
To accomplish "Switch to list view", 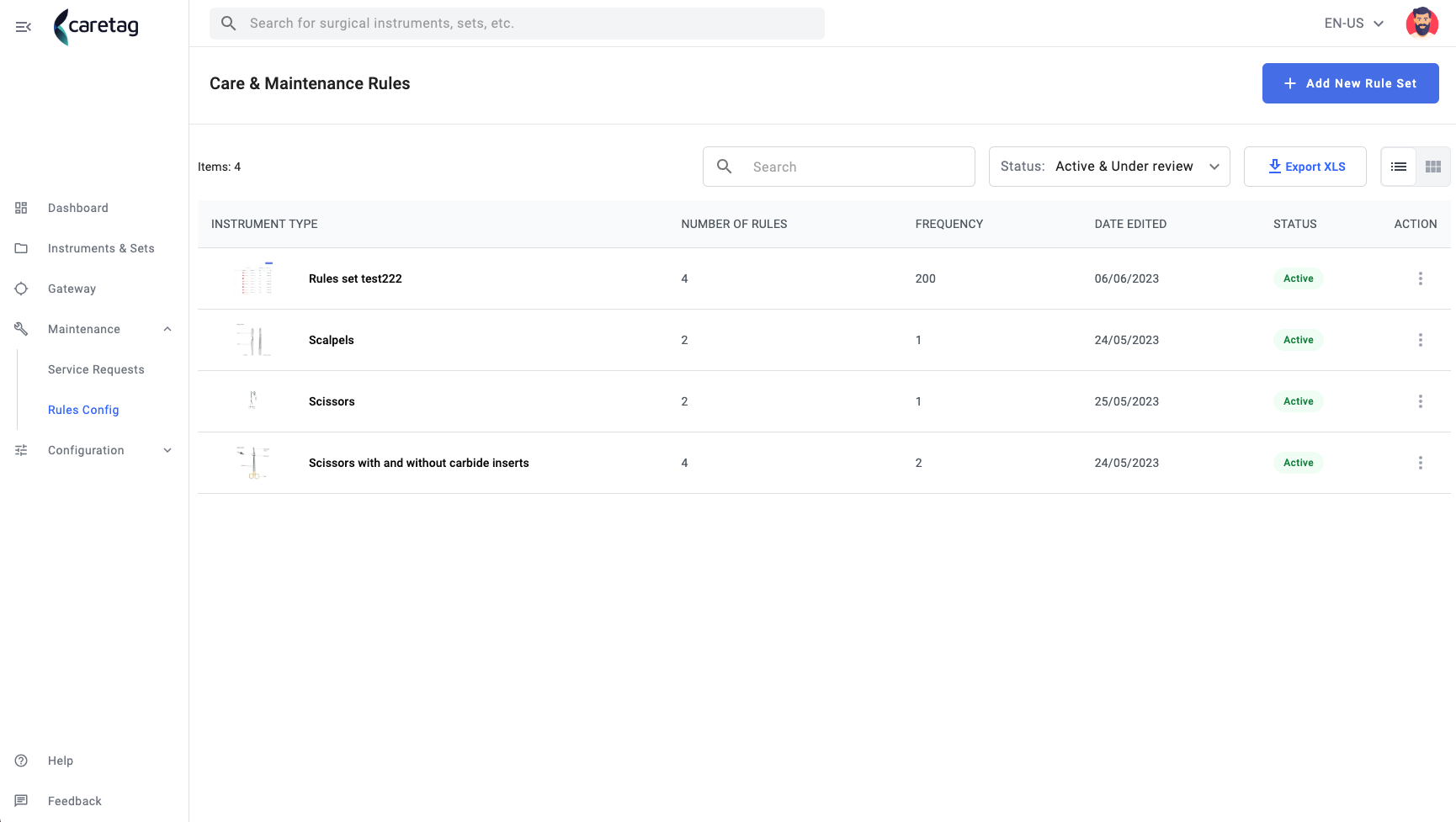I will [x=1399, y=167].
